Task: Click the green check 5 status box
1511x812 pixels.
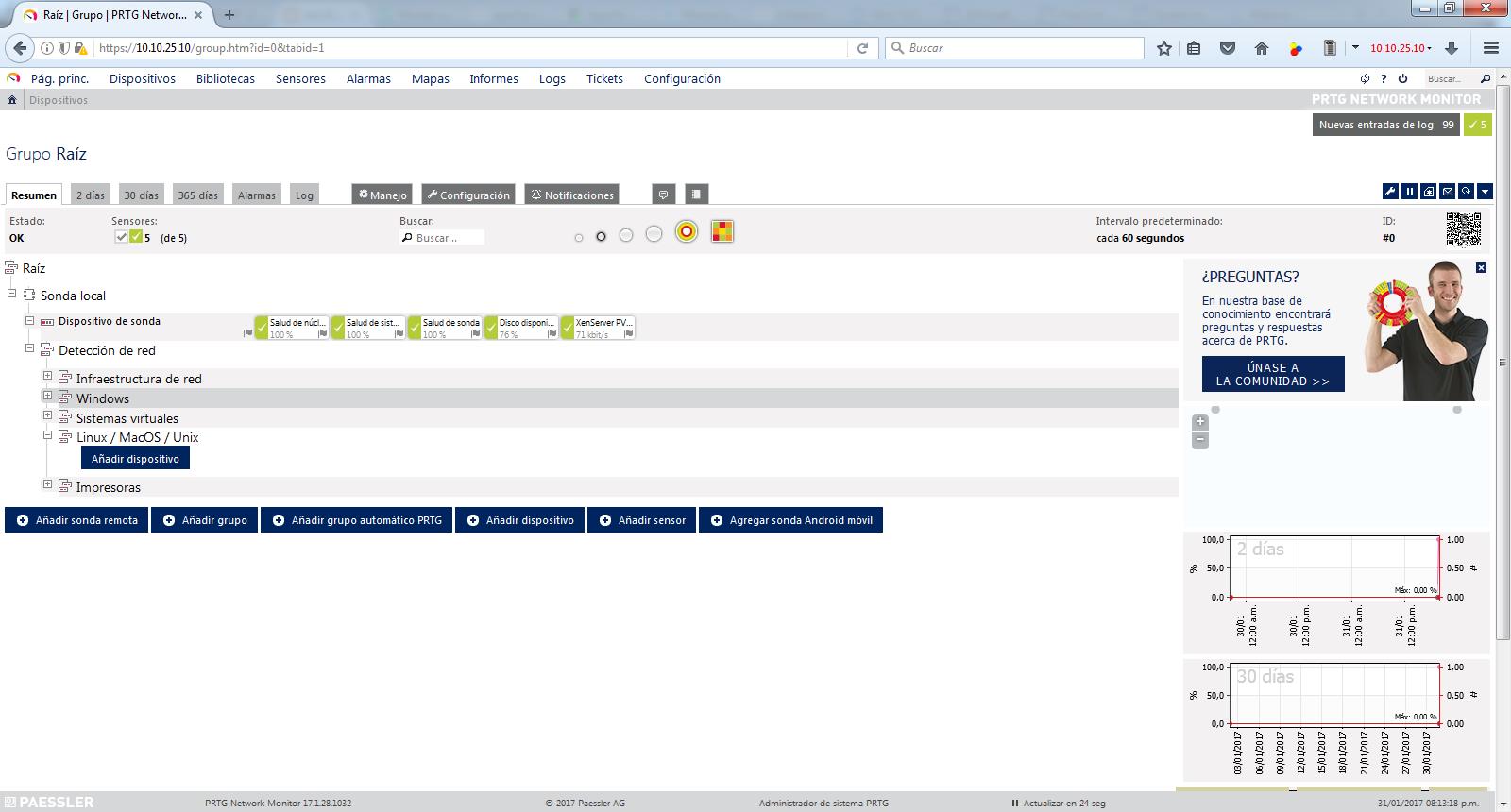Action: (x=1478, y=125)
